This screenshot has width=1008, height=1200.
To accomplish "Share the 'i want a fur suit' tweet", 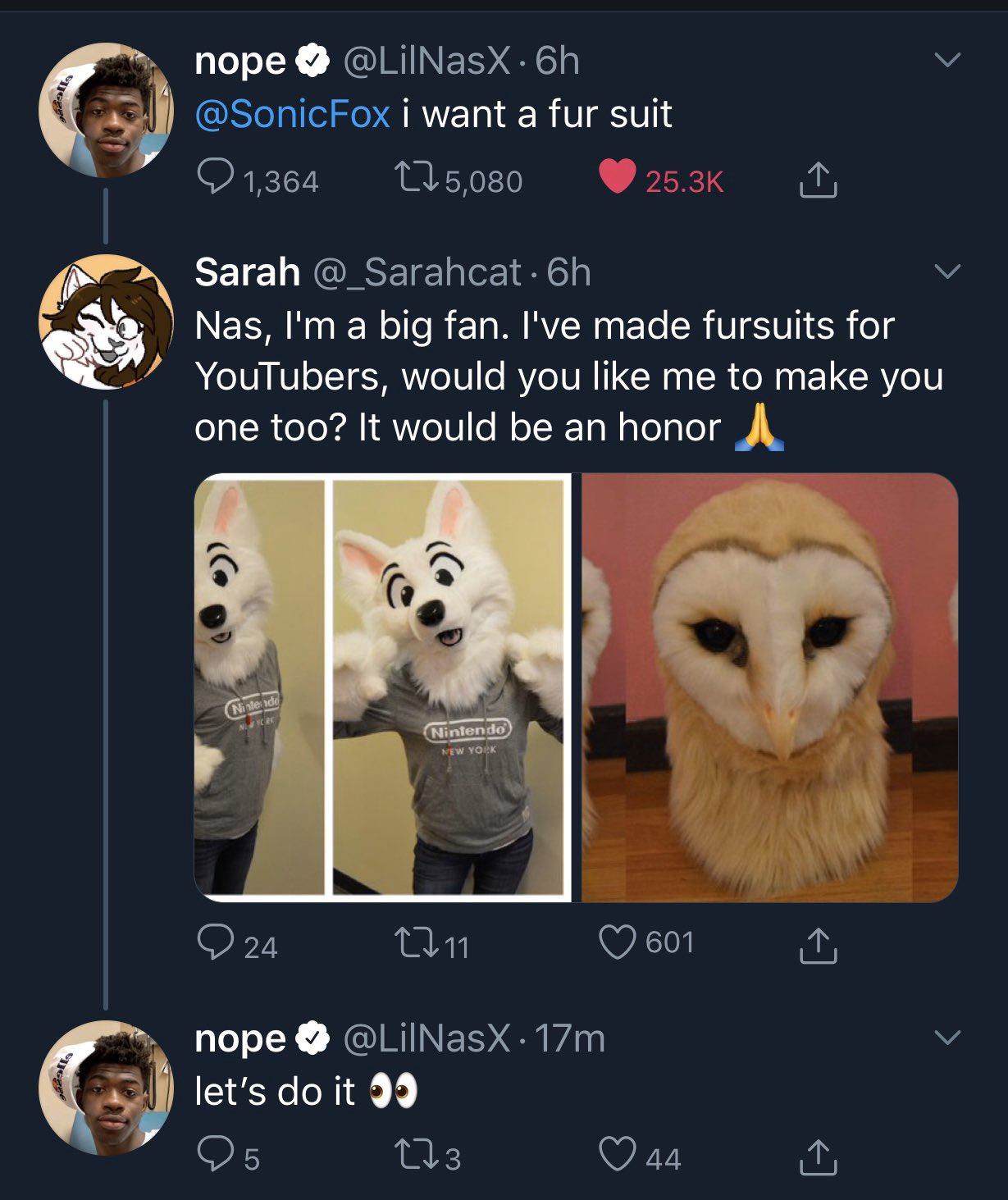I will (x=818, y=180).
